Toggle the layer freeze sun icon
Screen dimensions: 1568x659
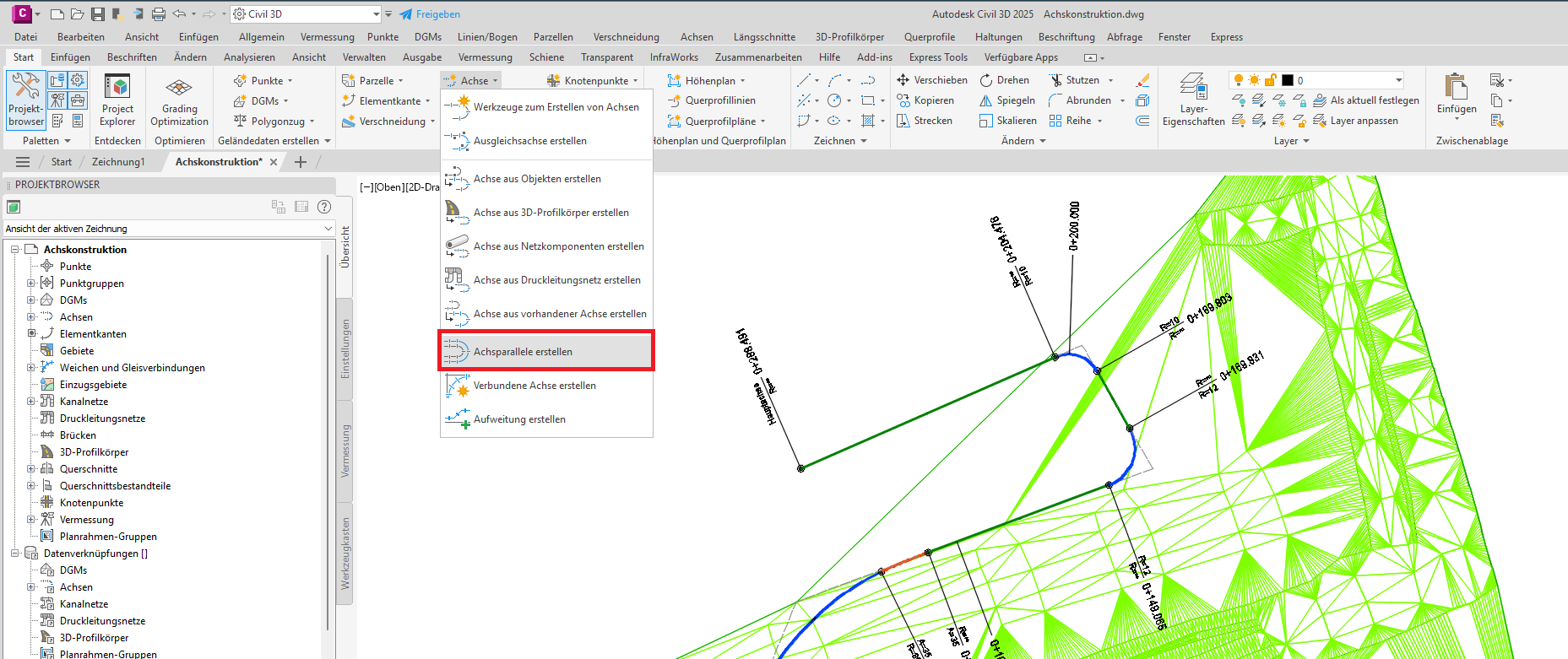tap(1255, 80)
